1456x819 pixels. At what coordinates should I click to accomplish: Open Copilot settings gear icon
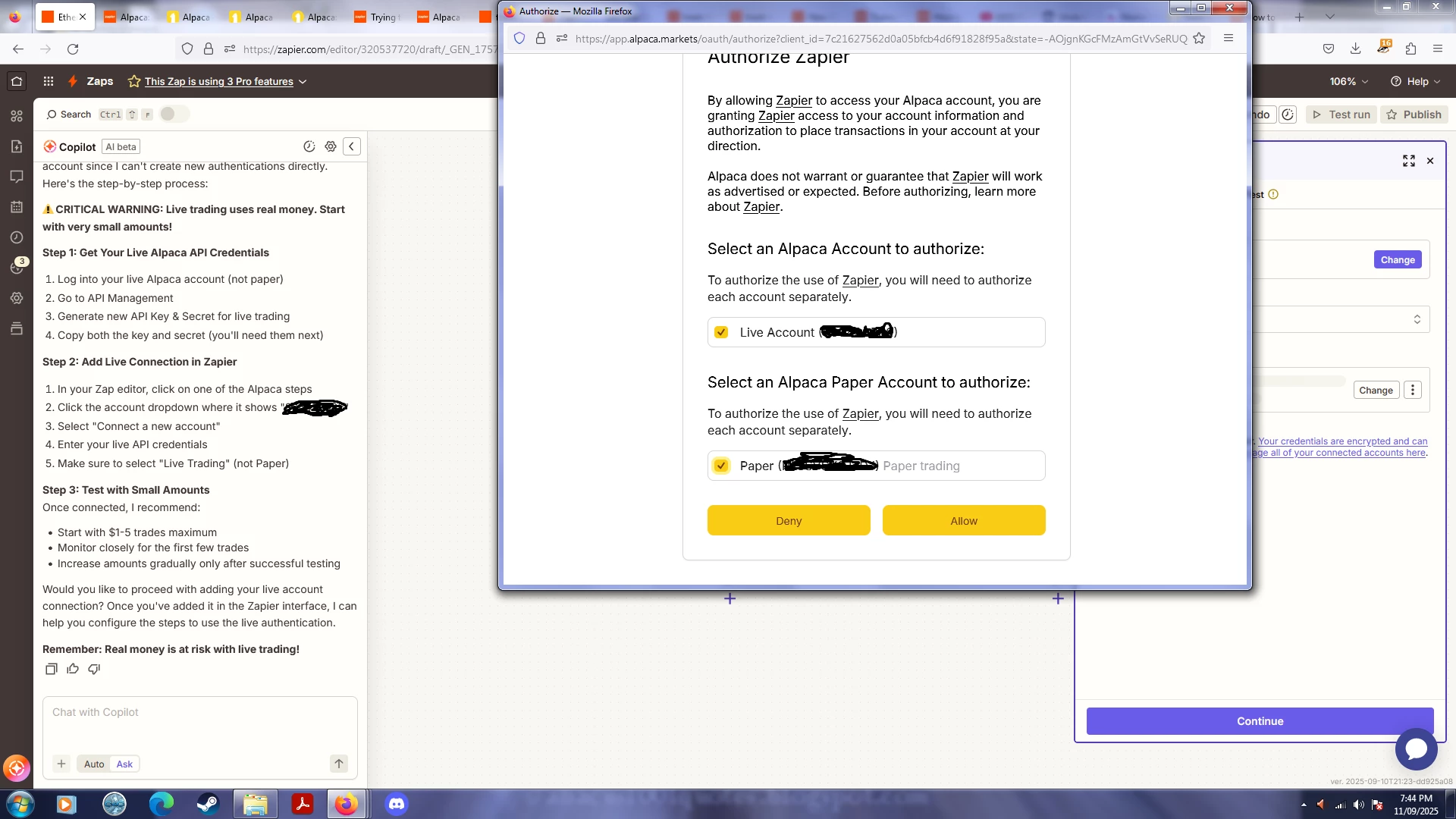click(x=331, y=146)
